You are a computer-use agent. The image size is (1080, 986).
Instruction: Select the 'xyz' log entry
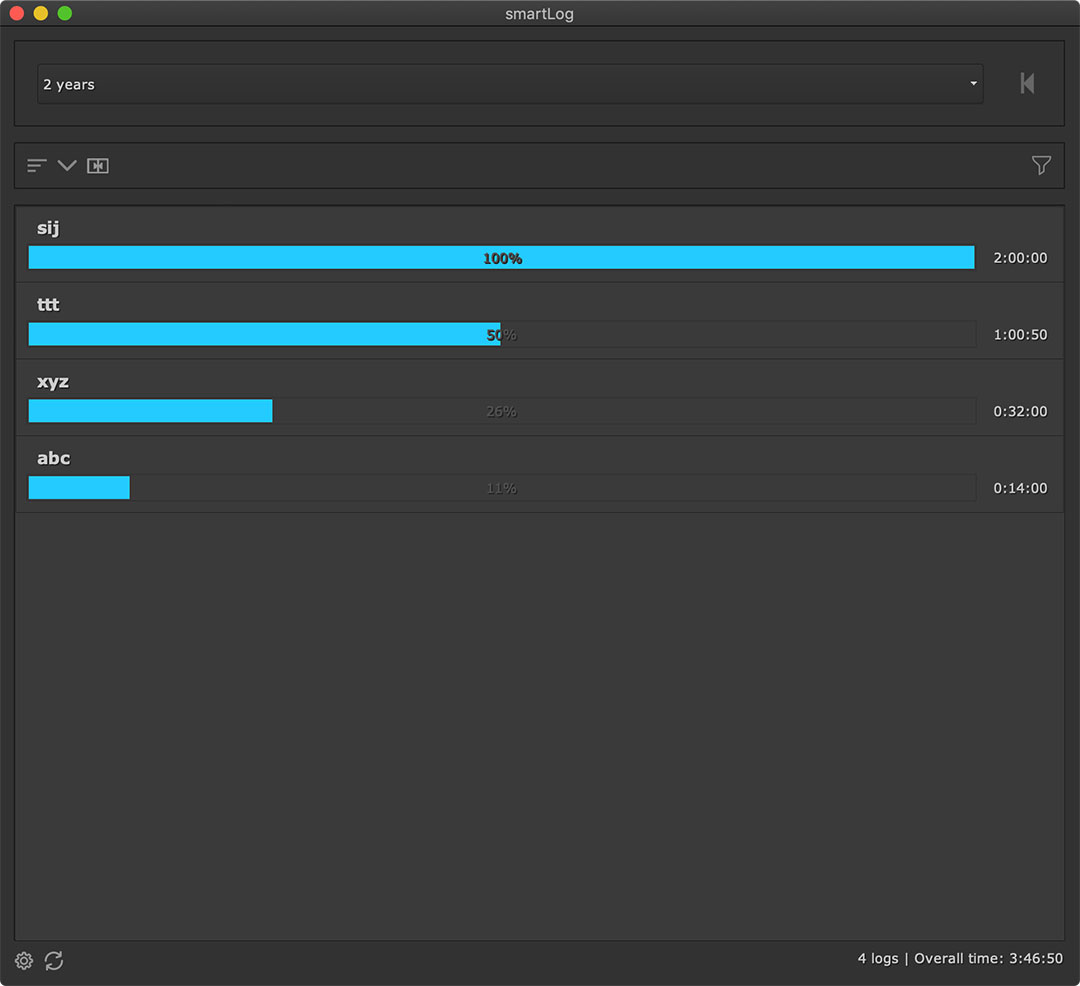tap(53, 382)
